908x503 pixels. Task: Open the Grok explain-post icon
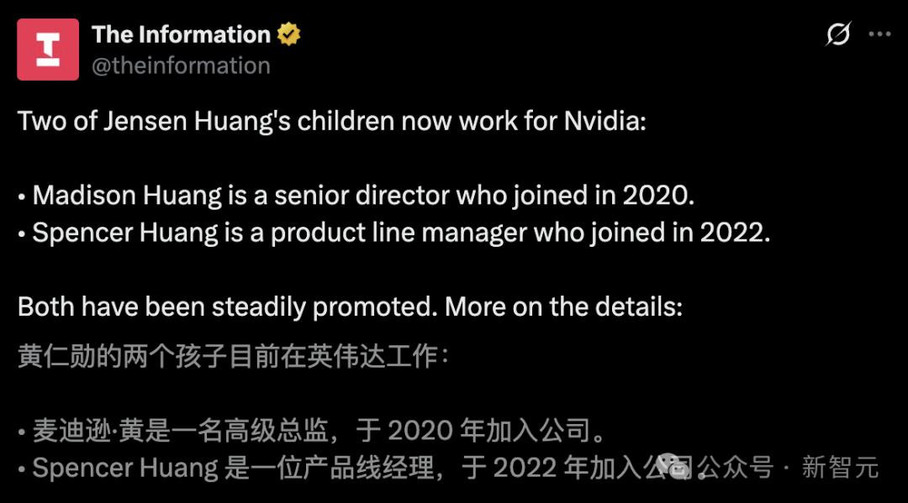[x=838, y=34]
